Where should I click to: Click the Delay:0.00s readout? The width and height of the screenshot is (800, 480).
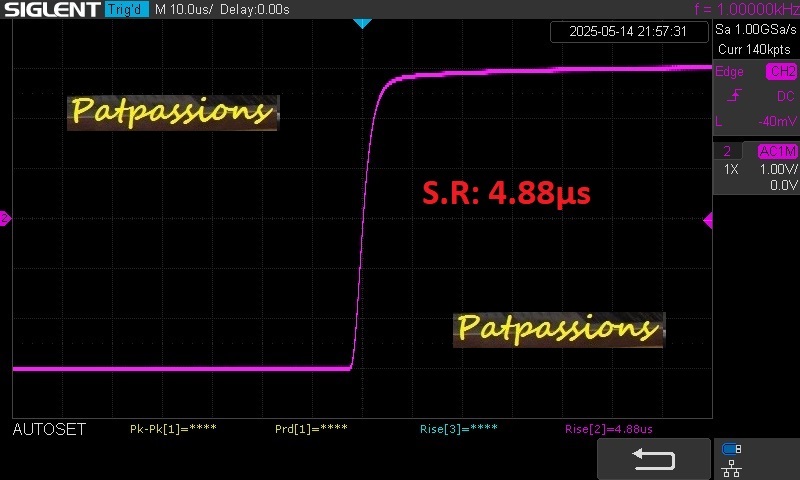tap(255, 10)
